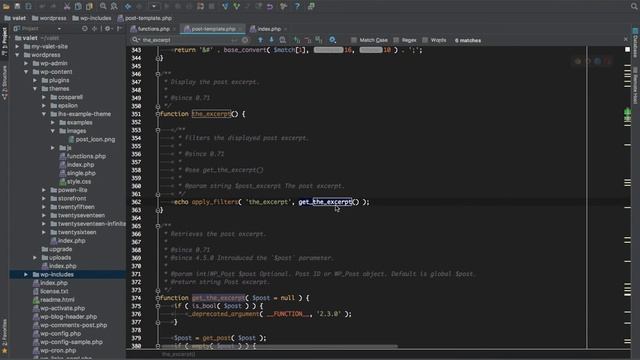The width and height of the screenshot is (640, 360).
Task: Open Search Everywhere magnifier at top right
Action: coord(634,6)
